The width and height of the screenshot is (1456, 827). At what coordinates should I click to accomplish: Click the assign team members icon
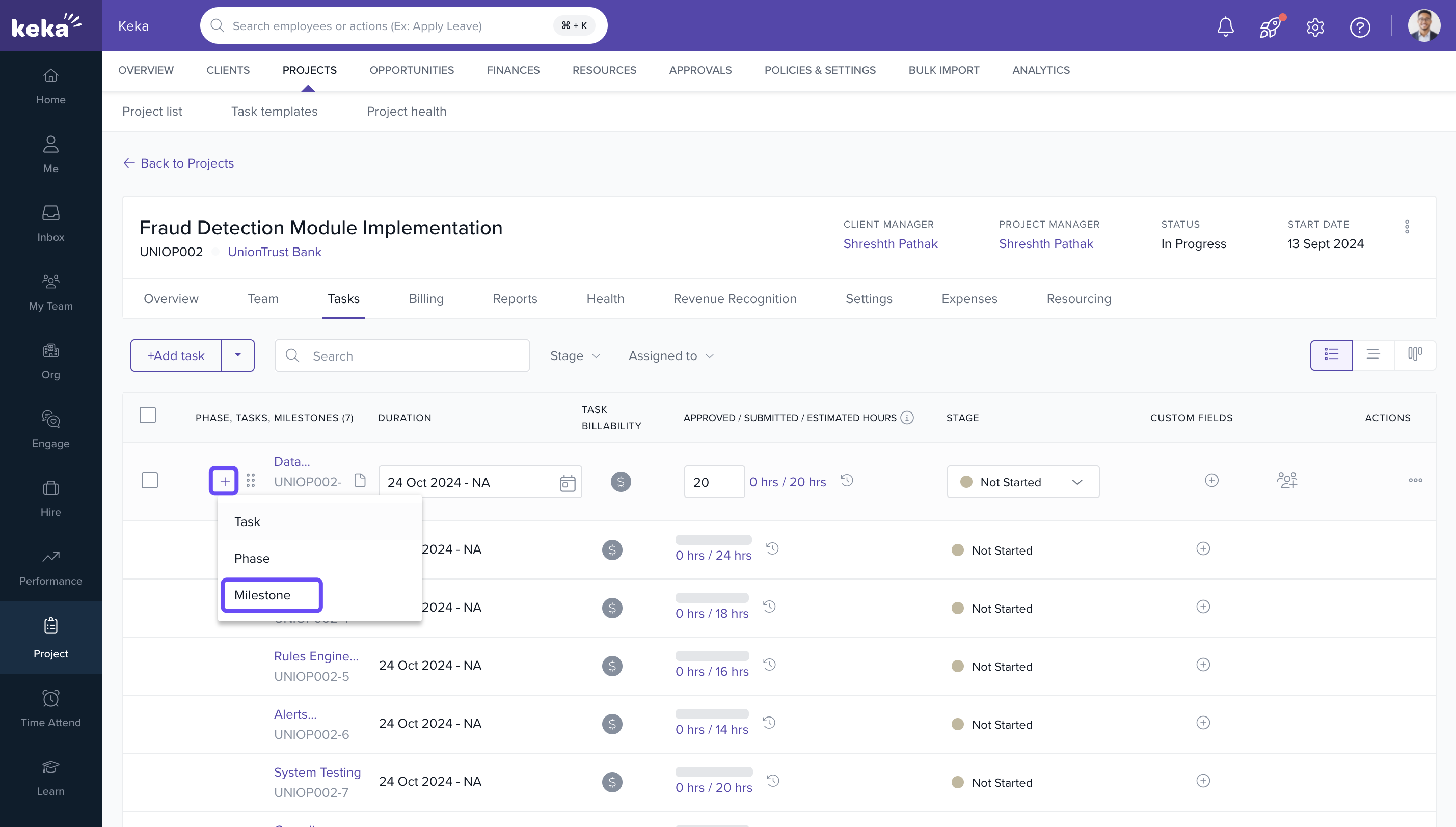[1287, 481]
